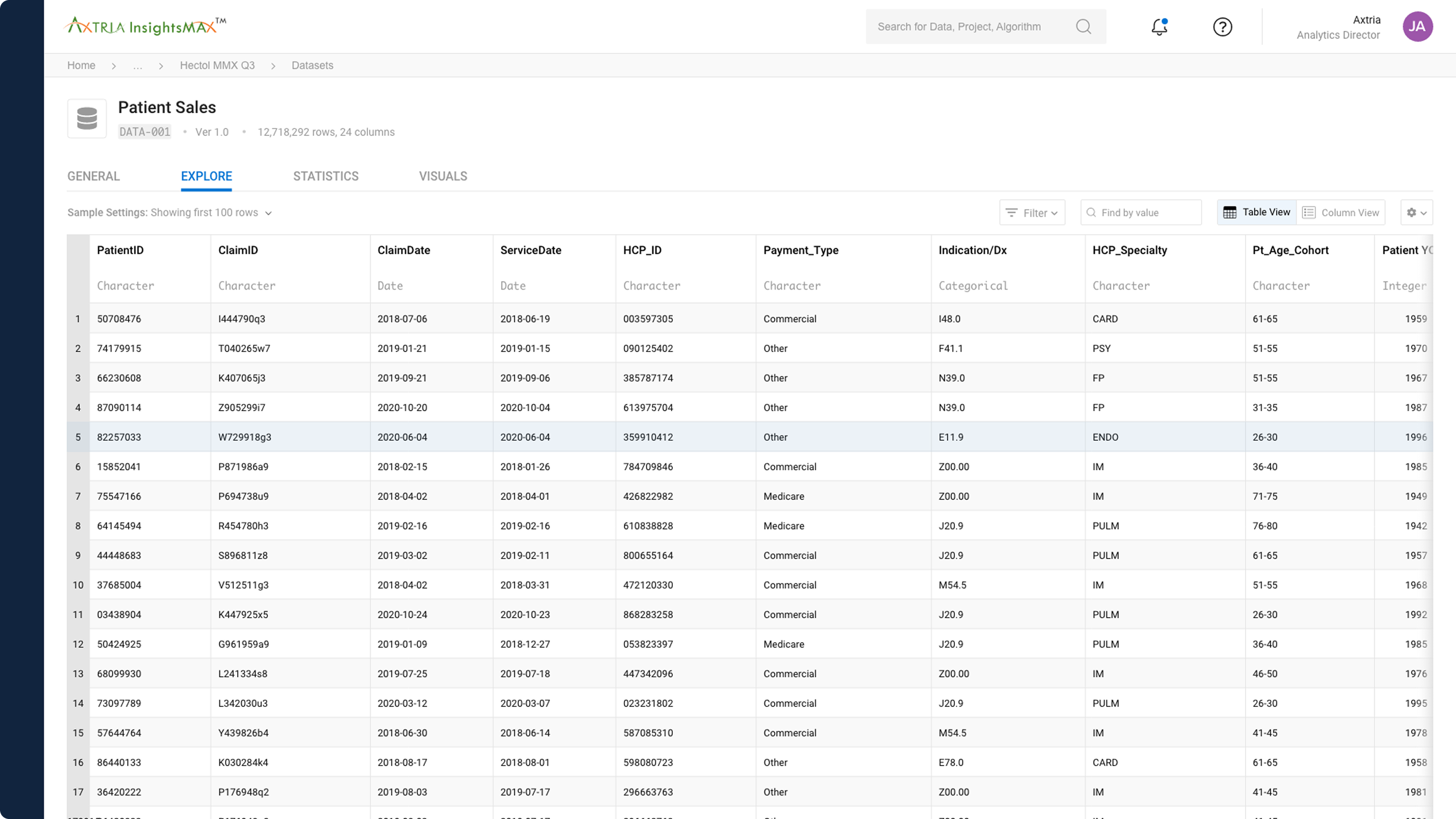The width and height of the screenshot is (1456, 819).
Task: Click the Home breadcrumb link
Action: (81, 65)
